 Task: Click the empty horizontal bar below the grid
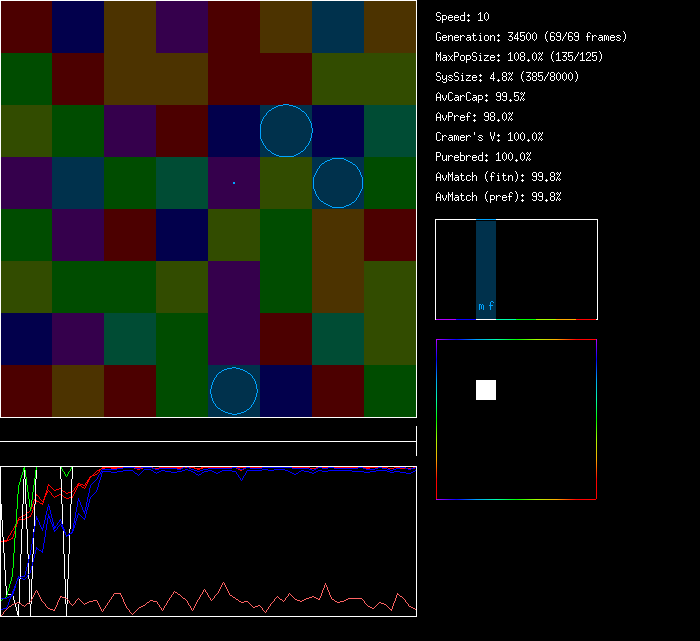point(208,431)
